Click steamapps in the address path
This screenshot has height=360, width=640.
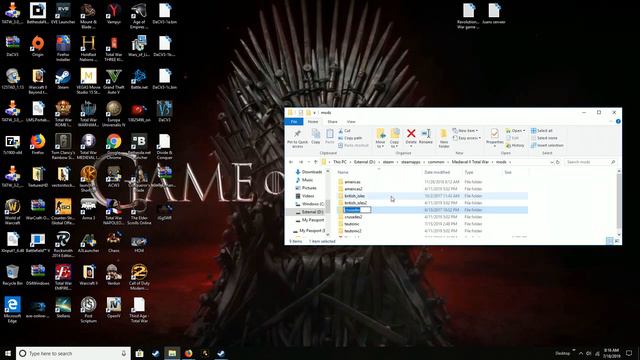coord(411,162)
